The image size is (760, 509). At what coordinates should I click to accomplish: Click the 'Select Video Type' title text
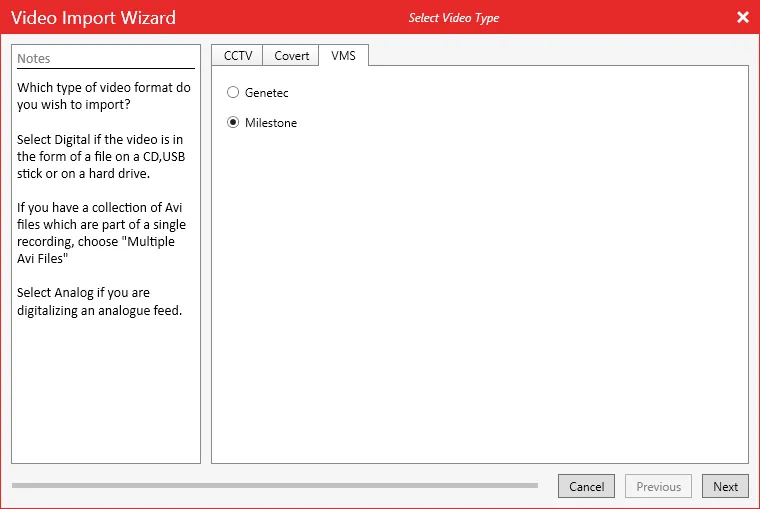coord(454,18)
